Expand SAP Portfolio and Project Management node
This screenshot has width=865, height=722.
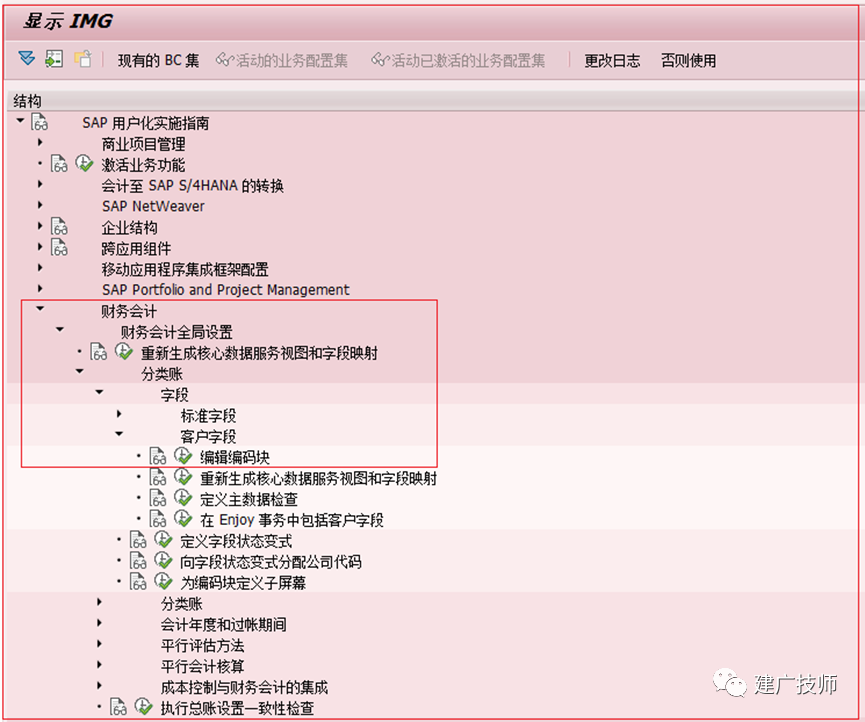(x=40, y=288)
